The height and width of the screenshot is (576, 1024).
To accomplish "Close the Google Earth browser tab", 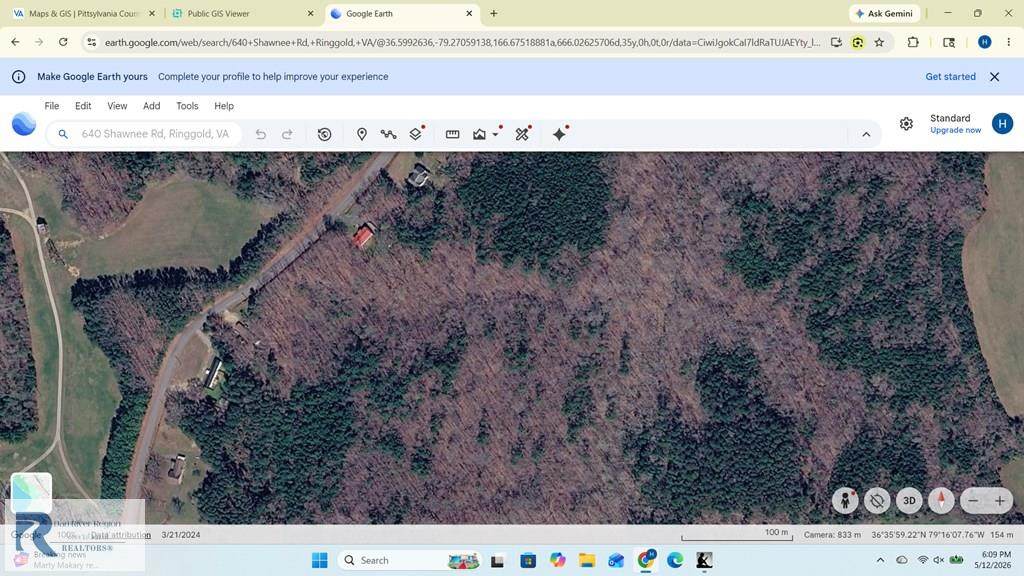I will [469, 14].
